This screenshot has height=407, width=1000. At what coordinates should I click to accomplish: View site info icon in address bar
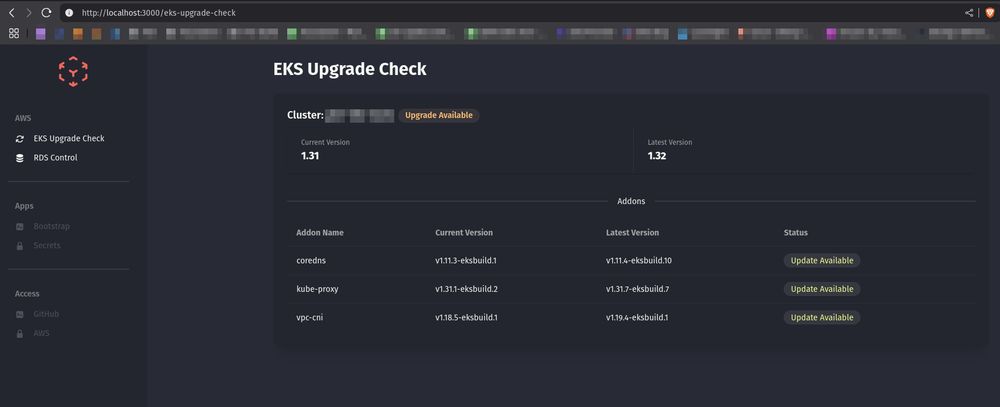click(69, 13)
